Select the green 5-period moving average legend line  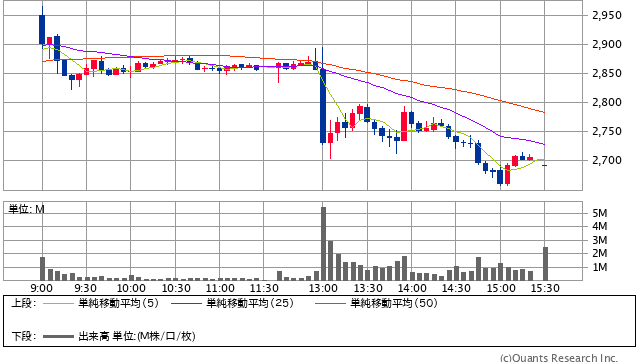point(58,303)
